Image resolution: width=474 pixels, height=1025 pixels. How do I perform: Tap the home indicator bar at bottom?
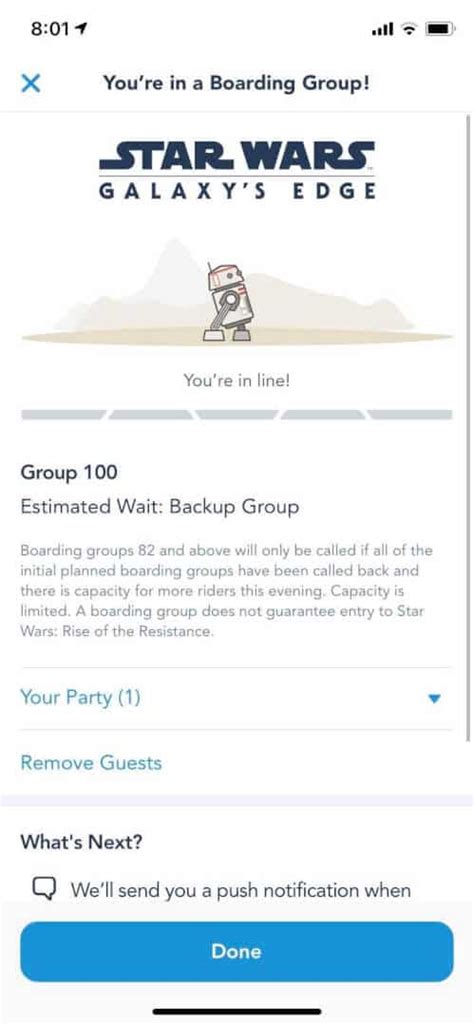pyautogui.click(x=237, y=1012)
